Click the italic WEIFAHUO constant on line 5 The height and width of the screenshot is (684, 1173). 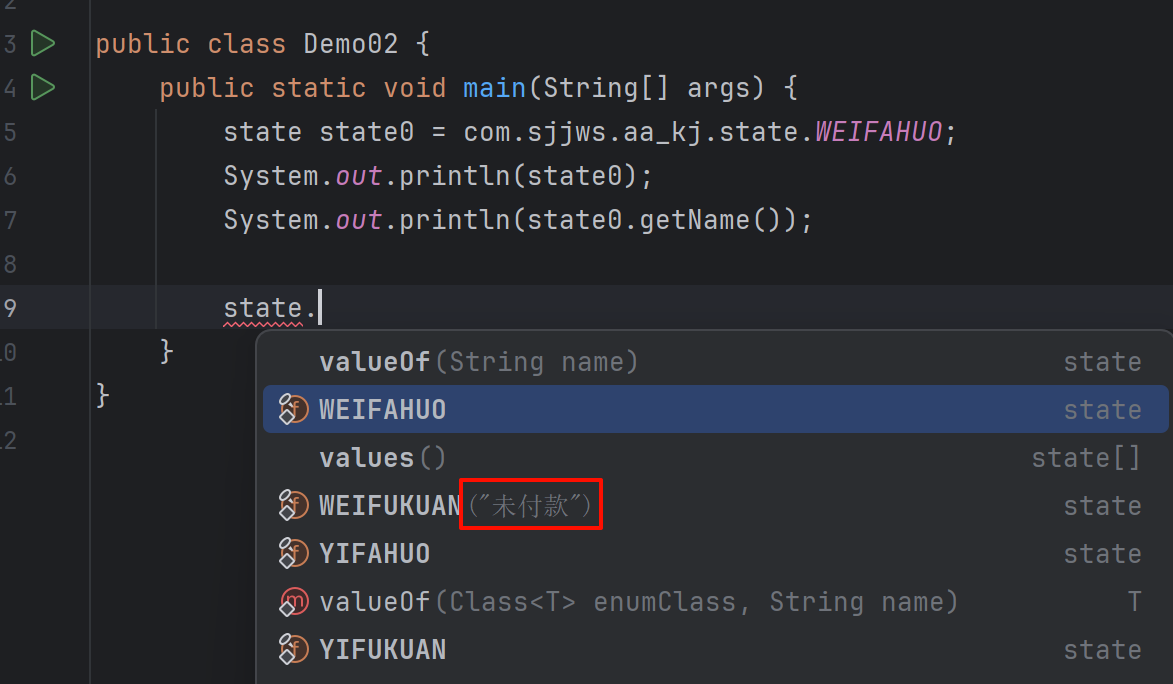click(x=878, y=133)
